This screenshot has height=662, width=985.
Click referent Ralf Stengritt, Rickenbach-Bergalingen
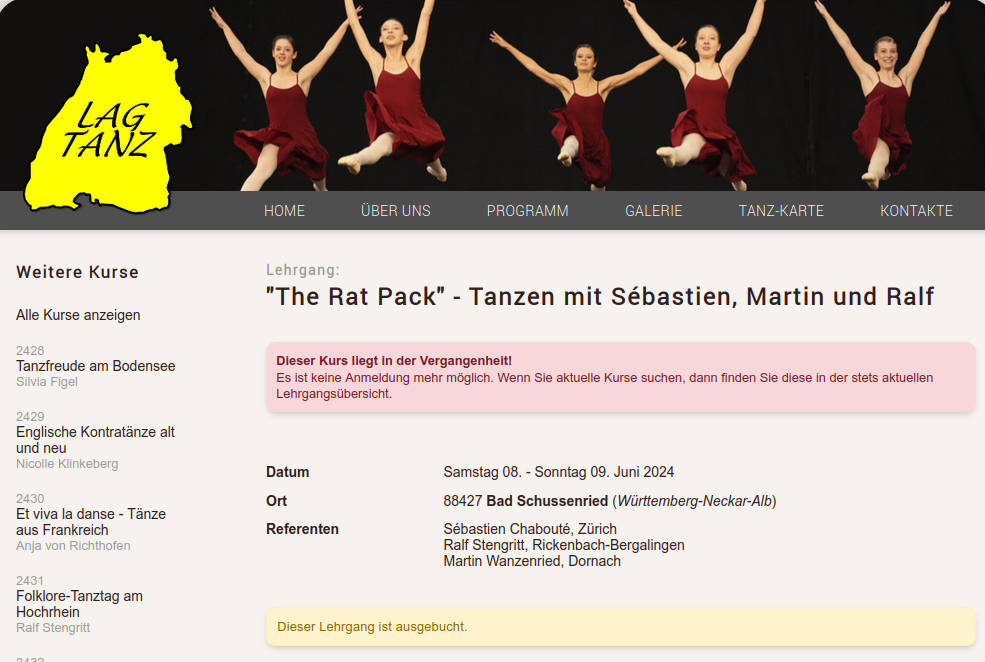pyautogui.click(x=563, y=545)
